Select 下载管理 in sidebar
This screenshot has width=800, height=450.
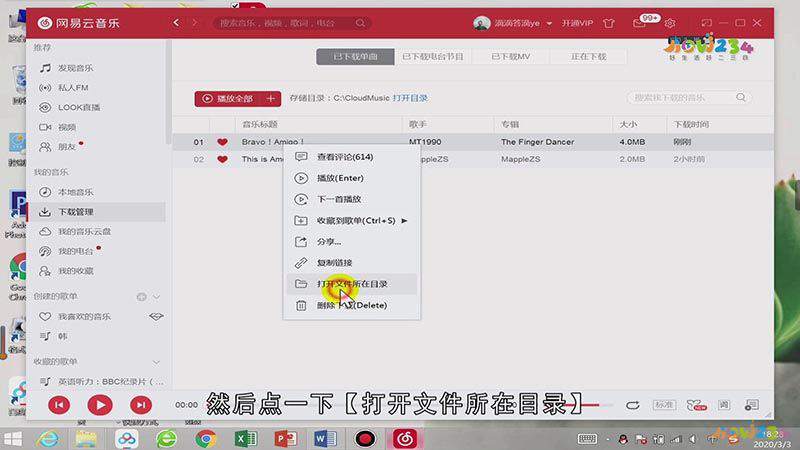coord(75,212)
